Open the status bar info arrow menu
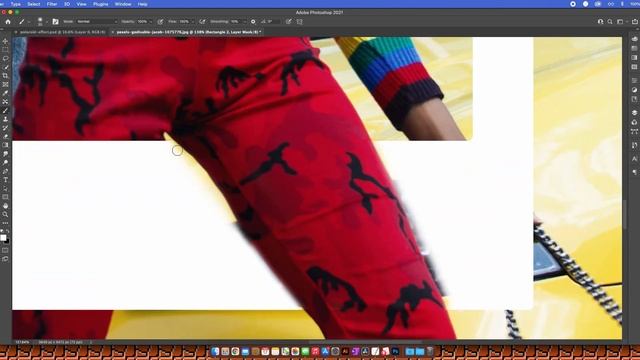 [x=91, y=342]
